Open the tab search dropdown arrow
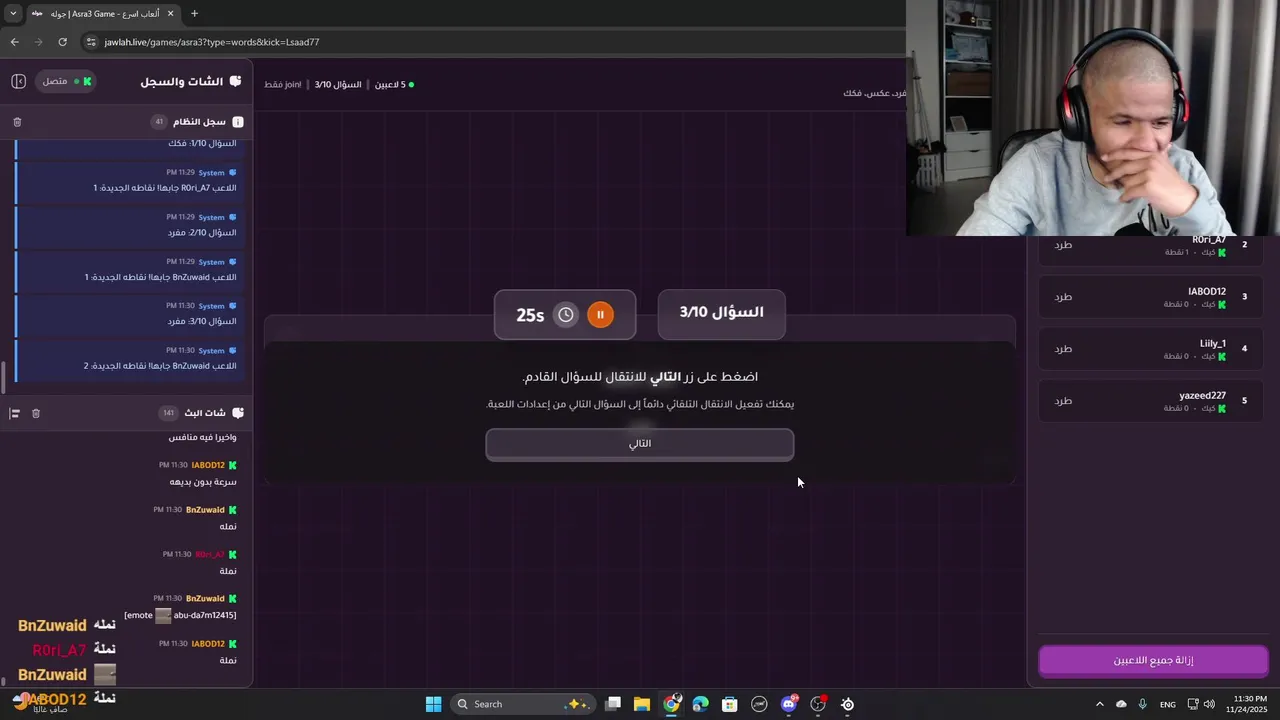 (13, 13)
